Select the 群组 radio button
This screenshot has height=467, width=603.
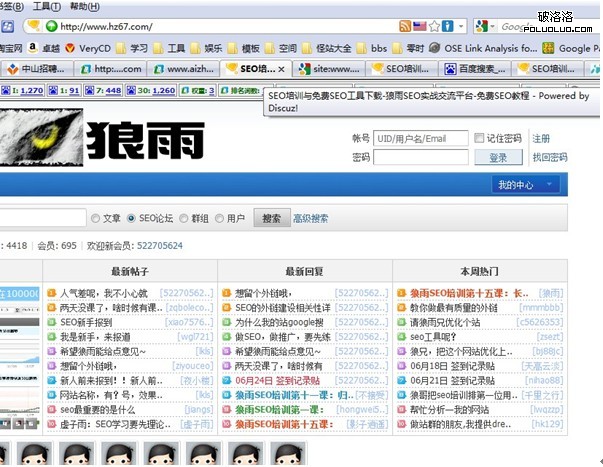[184, 218]
